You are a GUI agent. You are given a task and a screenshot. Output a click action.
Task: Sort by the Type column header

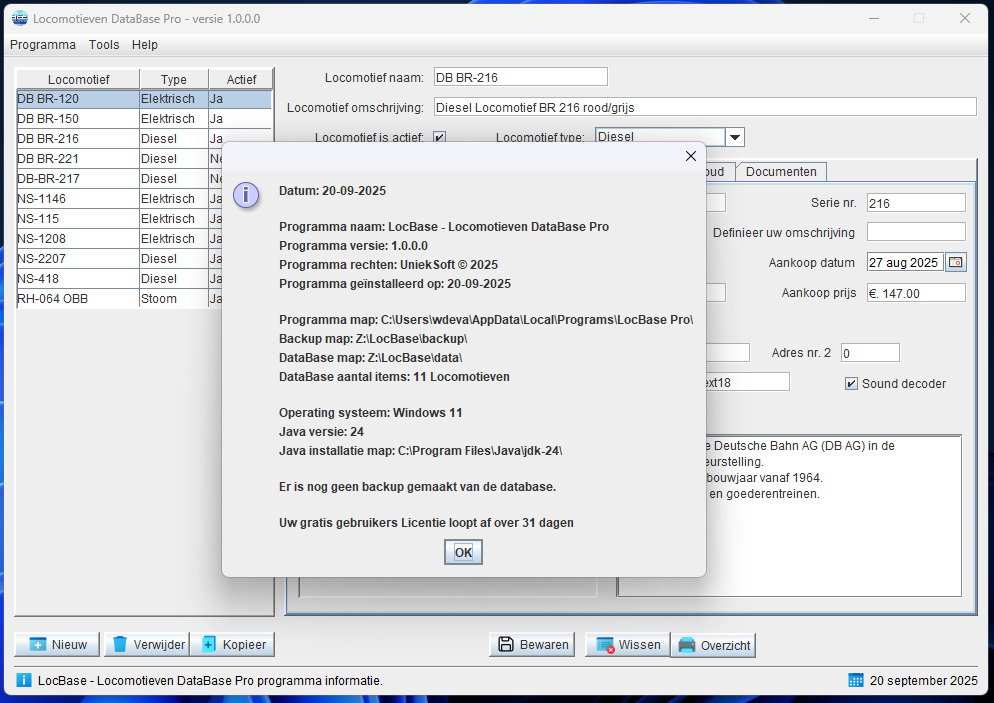174,80
